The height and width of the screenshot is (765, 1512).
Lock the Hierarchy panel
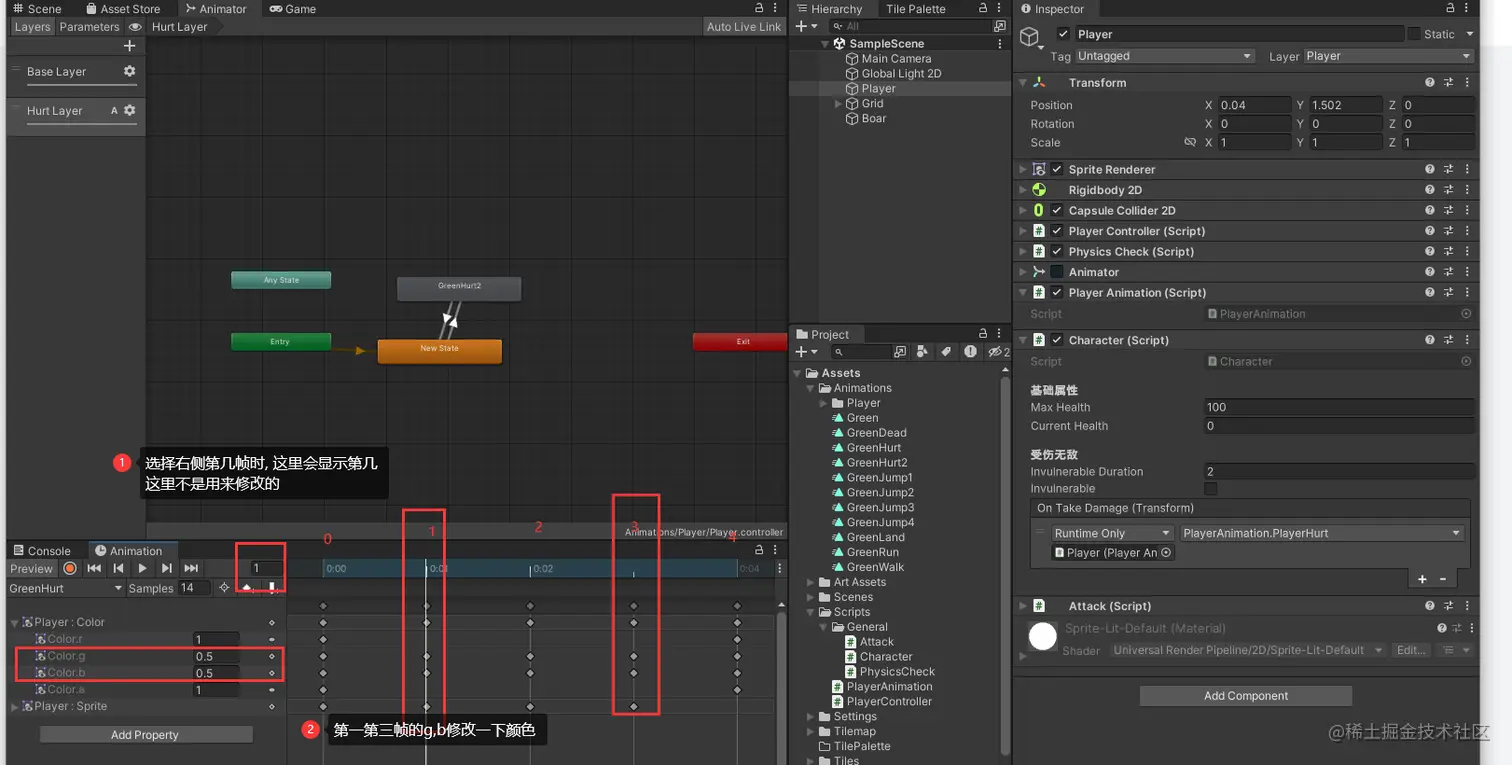coord(984,9)
